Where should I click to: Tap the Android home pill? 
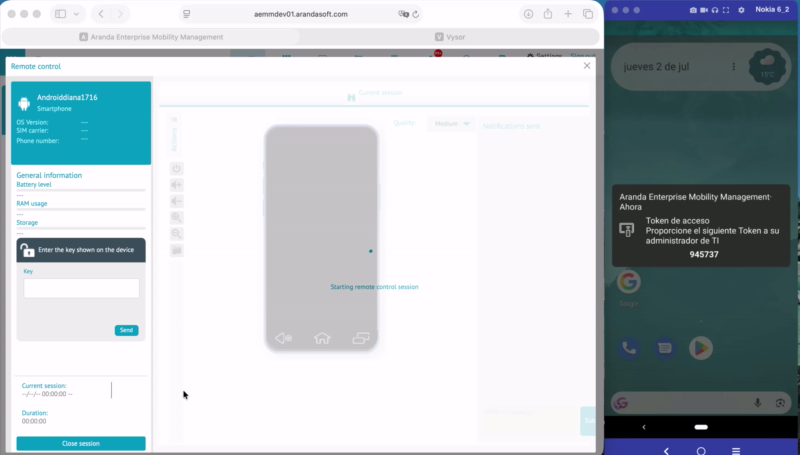[701, 427]
